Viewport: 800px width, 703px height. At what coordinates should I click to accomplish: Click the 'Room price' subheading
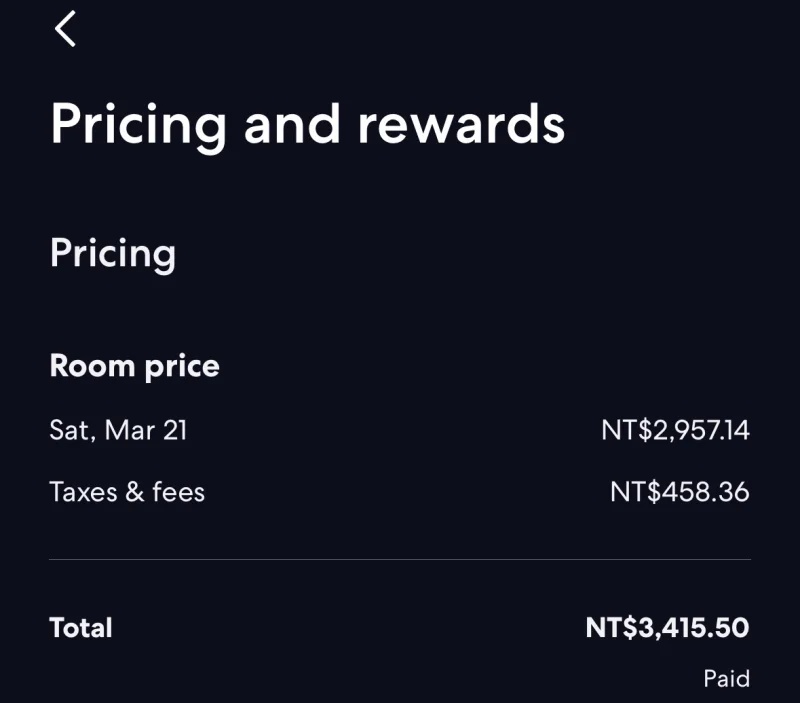tap(134, 366)
